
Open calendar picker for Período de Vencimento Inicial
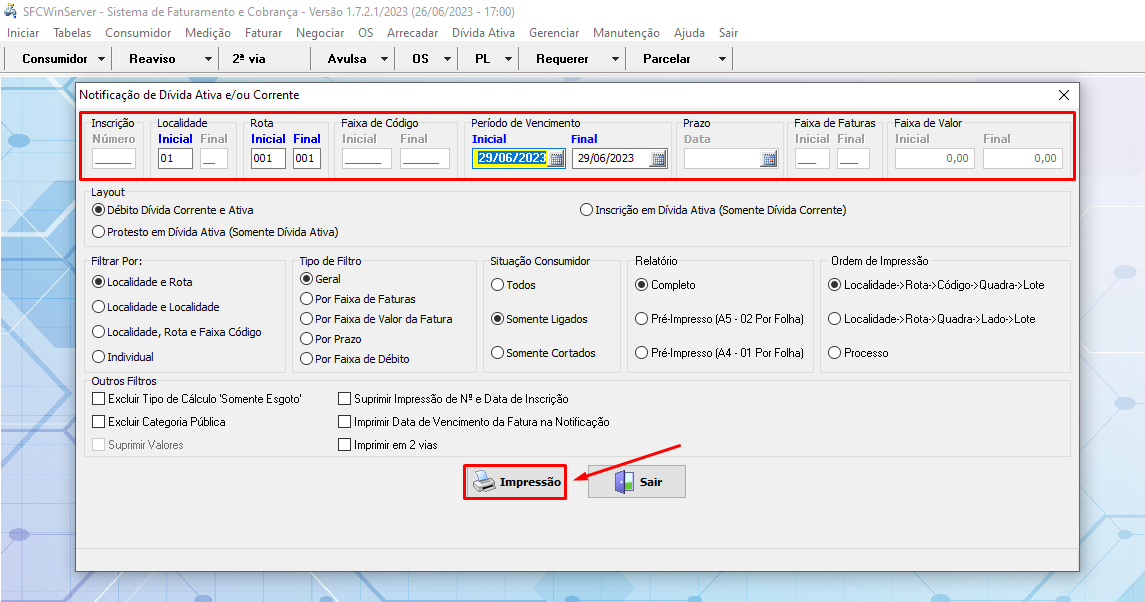pos(557,158)
